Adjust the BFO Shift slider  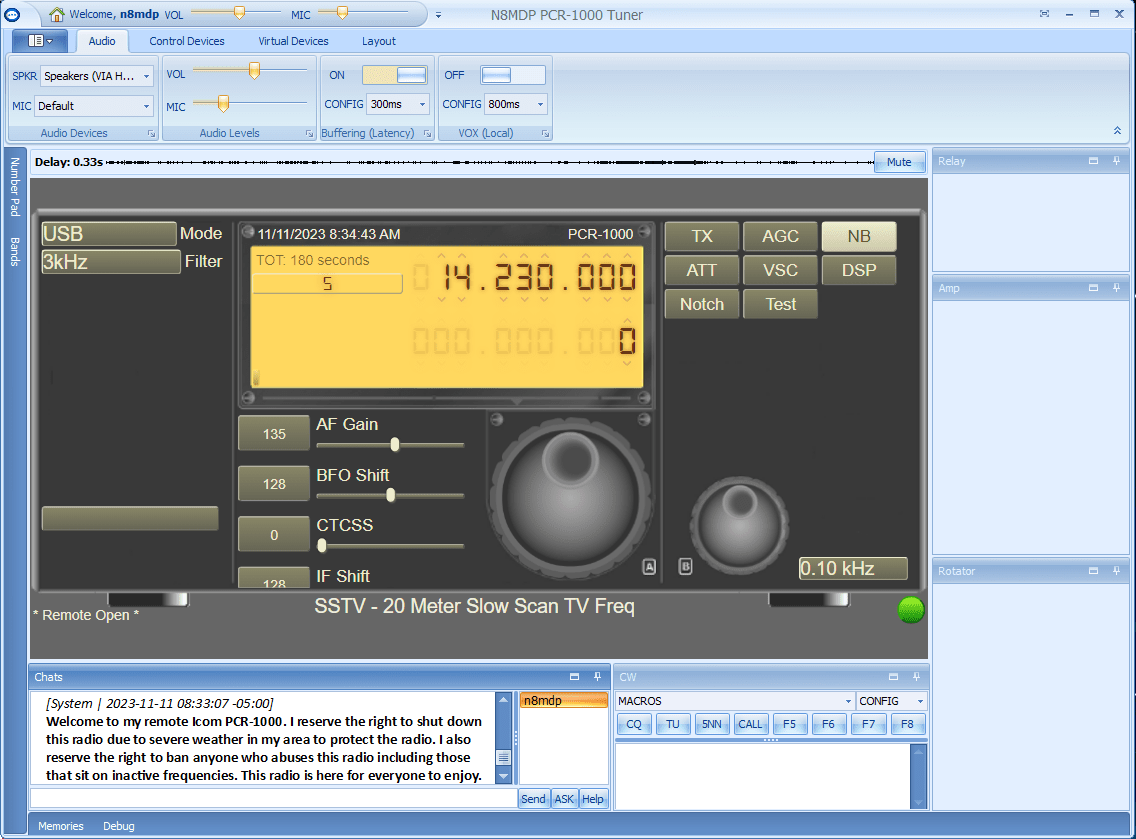point(390,496)
